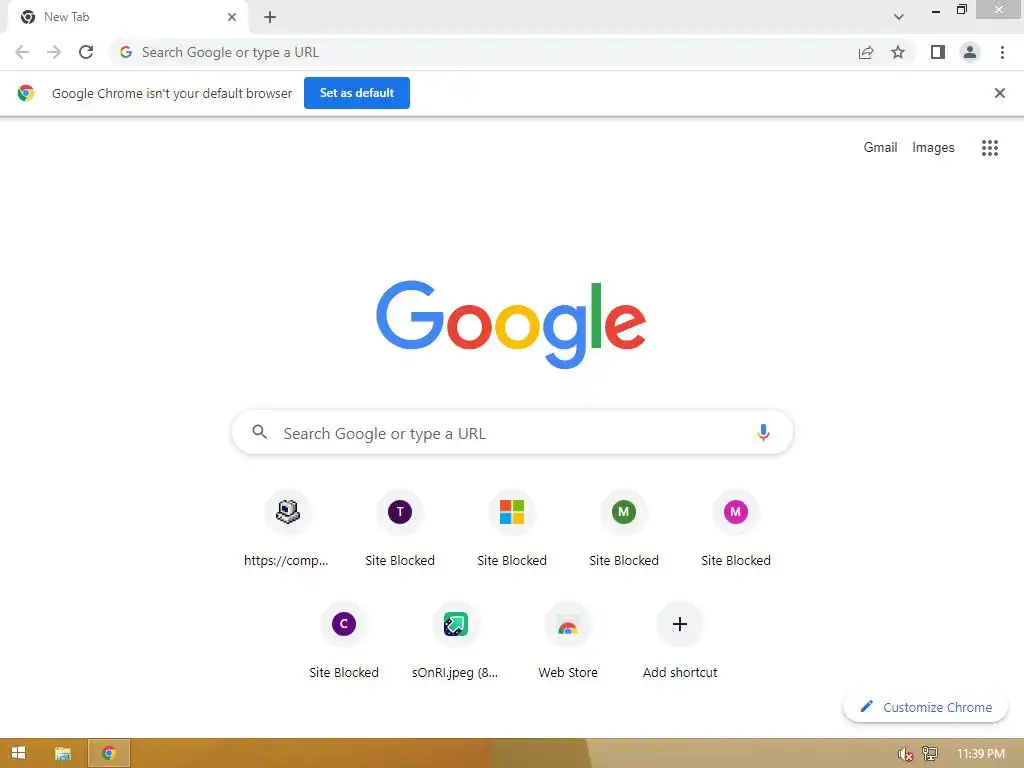Open Chrome's three-dot menu
Screen dimensions: 1024x768
1002,52
